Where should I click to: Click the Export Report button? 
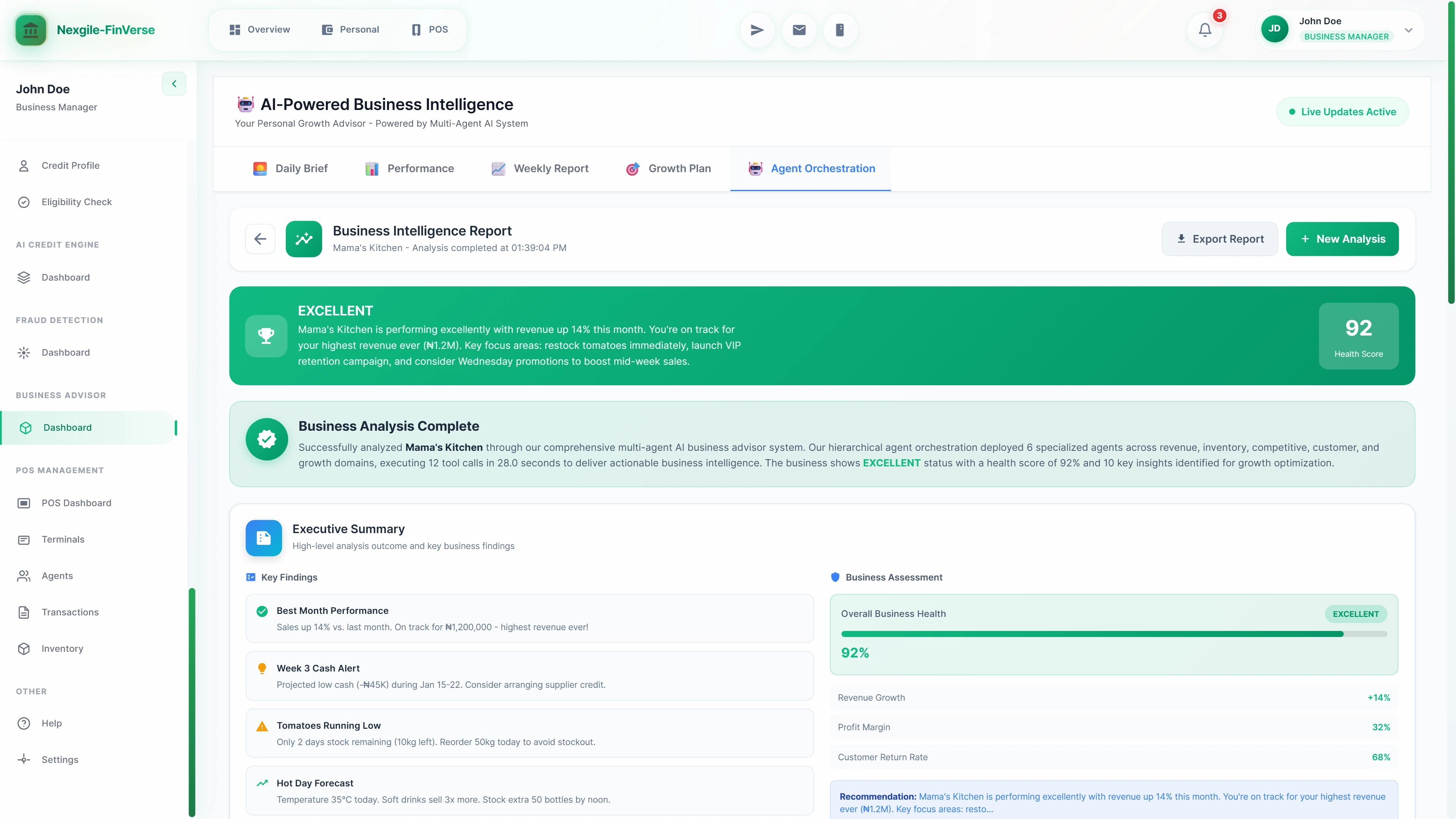[x=1219, y=238]
